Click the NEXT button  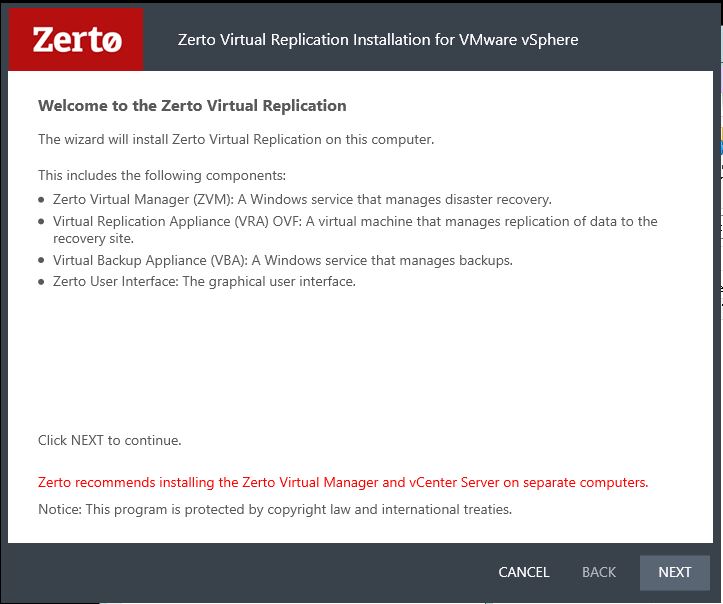tap(674, 572)
